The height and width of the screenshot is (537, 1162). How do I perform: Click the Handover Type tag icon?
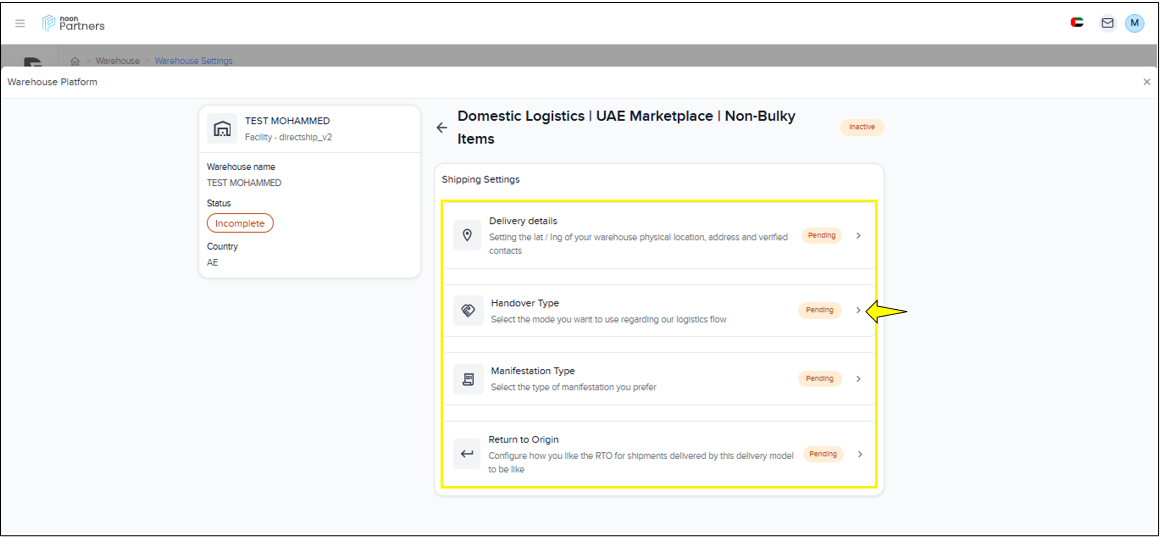[467, 310]
